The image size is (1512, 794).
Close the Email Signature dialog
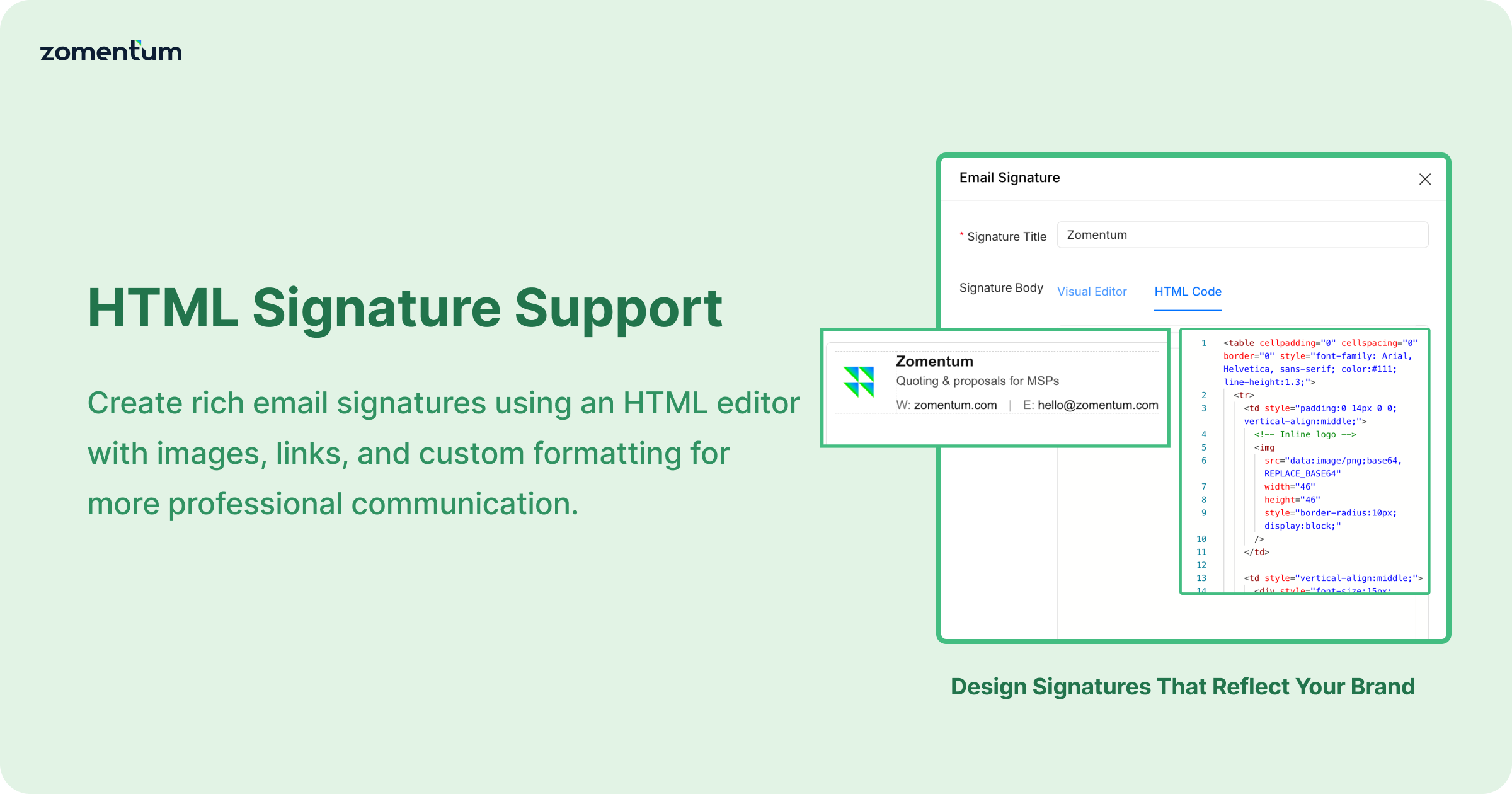coord(1425,179)
